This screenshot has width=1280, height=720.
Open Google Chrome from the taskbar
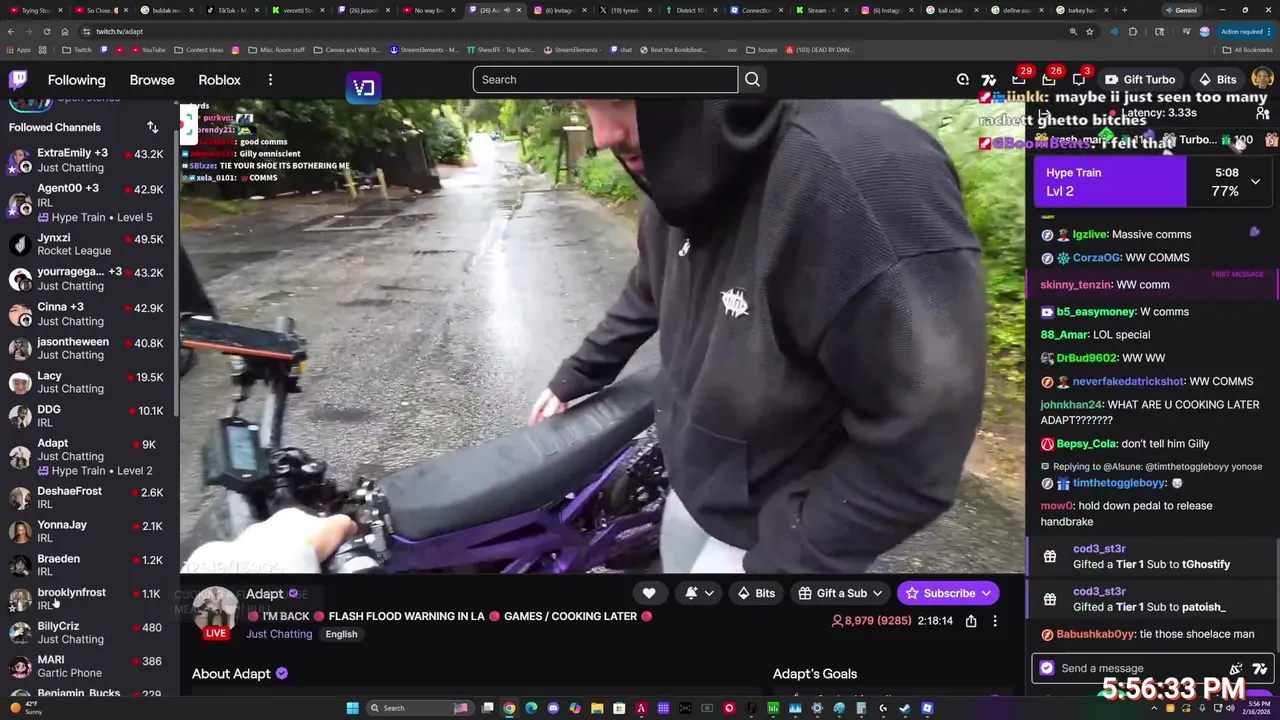tap(509, 708)
